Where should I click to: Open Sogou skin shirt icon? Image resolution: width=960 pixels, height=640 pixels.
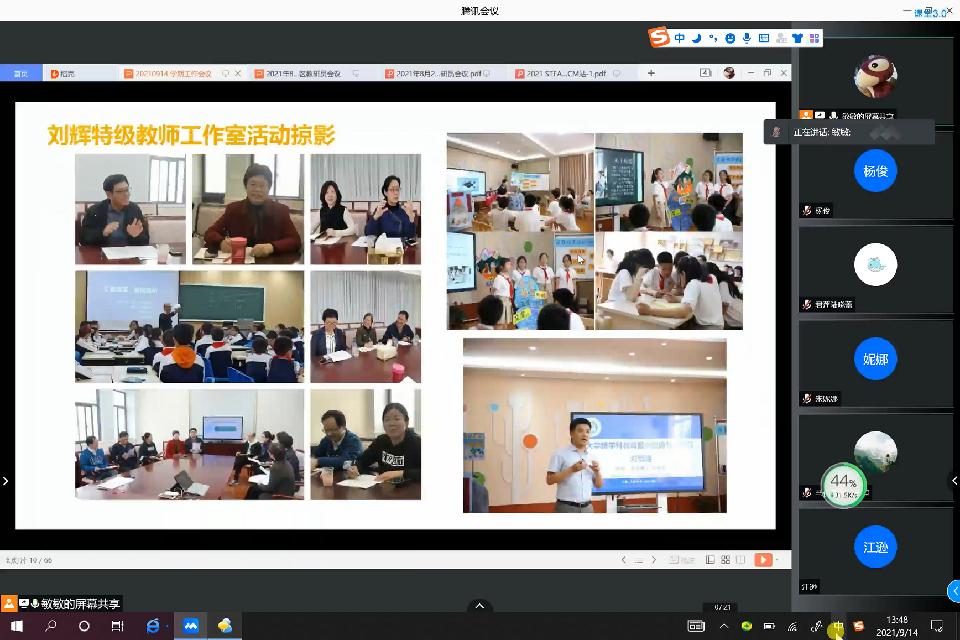(x=797, y=38)
